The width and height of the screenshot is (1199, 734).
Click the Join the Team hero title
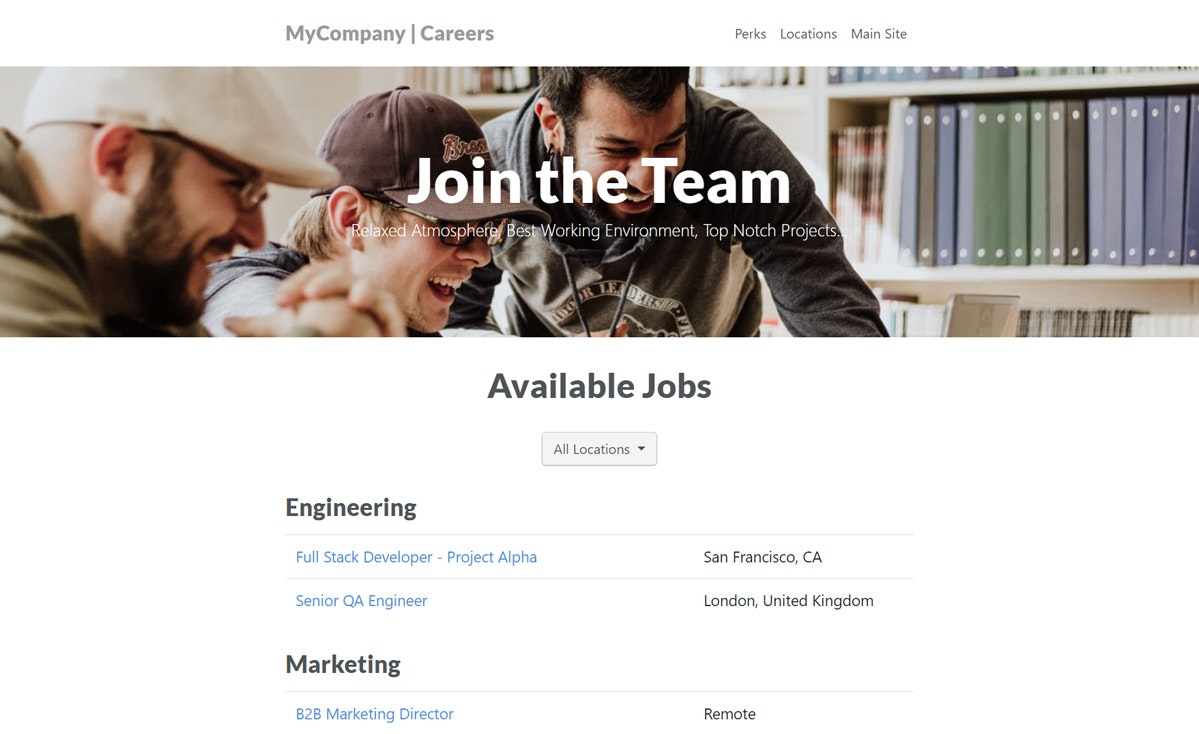click(x=599, y=182)
